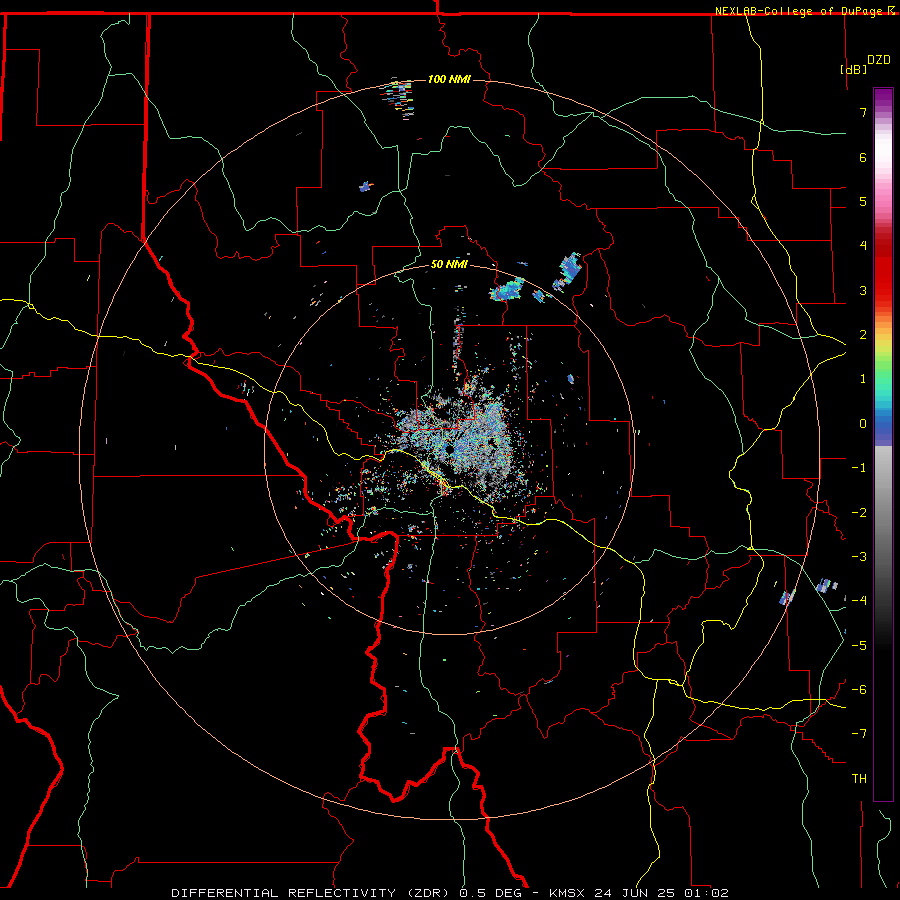The width and height of the screenshot is (900, 900).
Task: Click the striped radar echo near 100 NMI label
Action: 399,98
